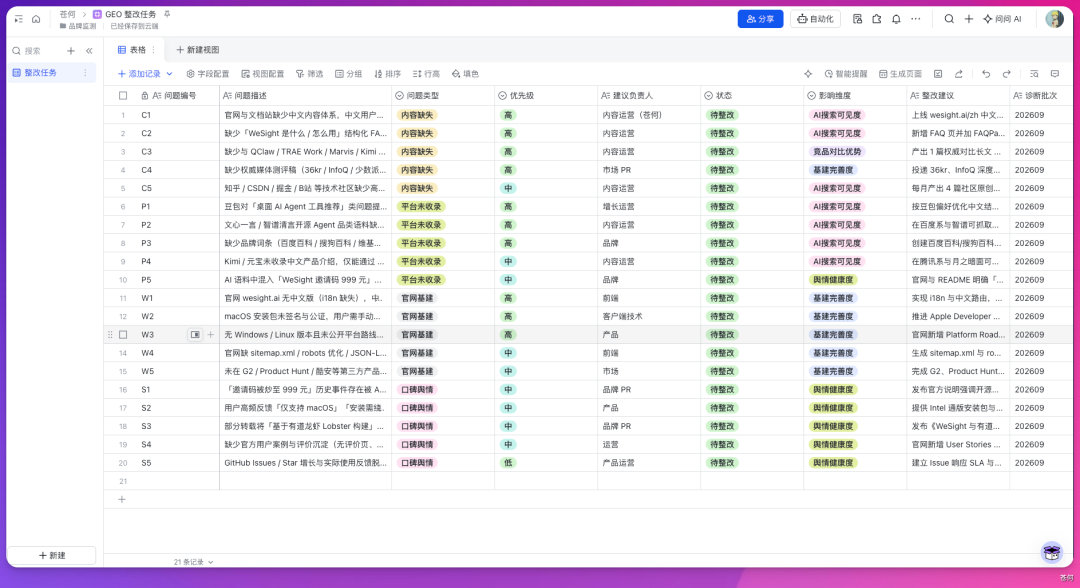Open more options for 整改任务 sidebar item
1080x588 pixels.
click(85, 73)
